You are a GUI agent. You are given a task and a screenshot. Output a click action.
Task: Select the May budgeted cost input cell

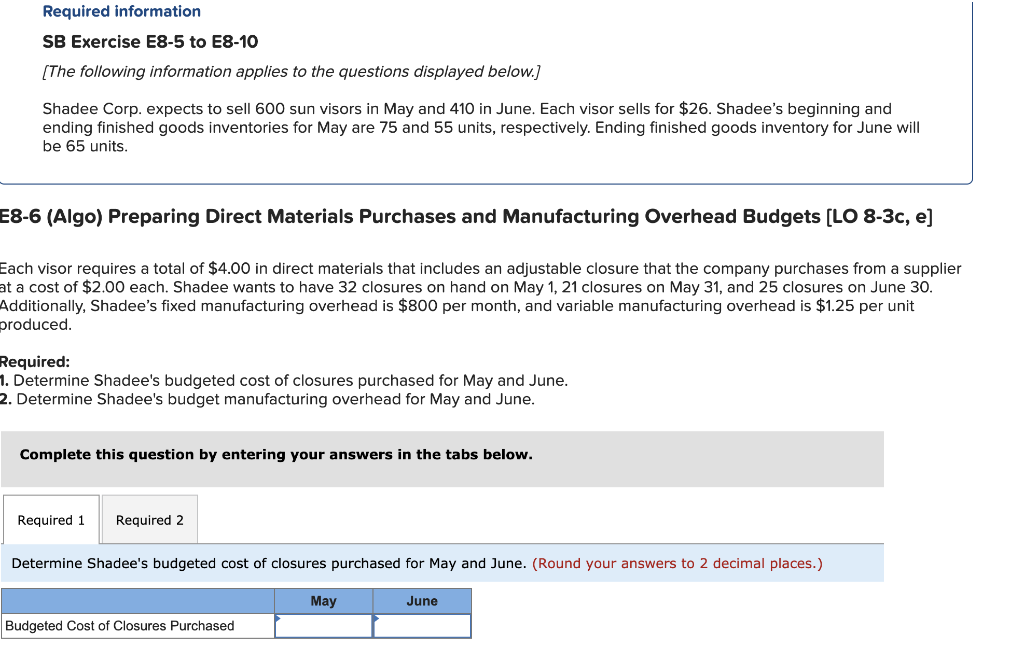[x=324, y=626]
